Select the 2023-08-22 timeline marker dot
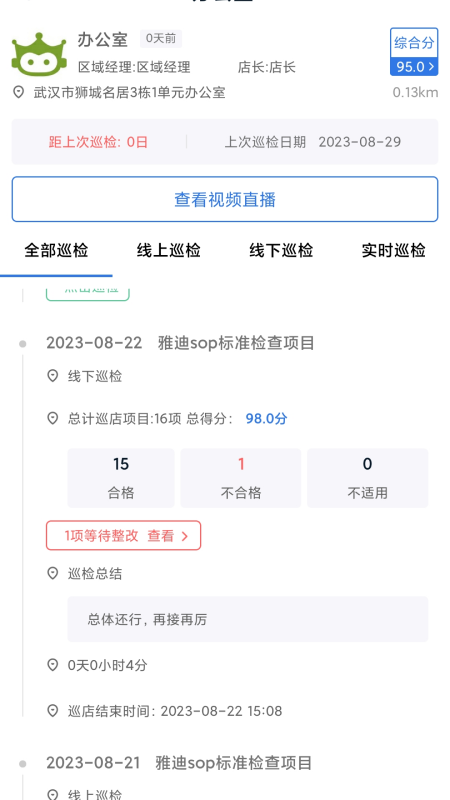Viewport: 450px width, 800px height. tap(22, 344)
